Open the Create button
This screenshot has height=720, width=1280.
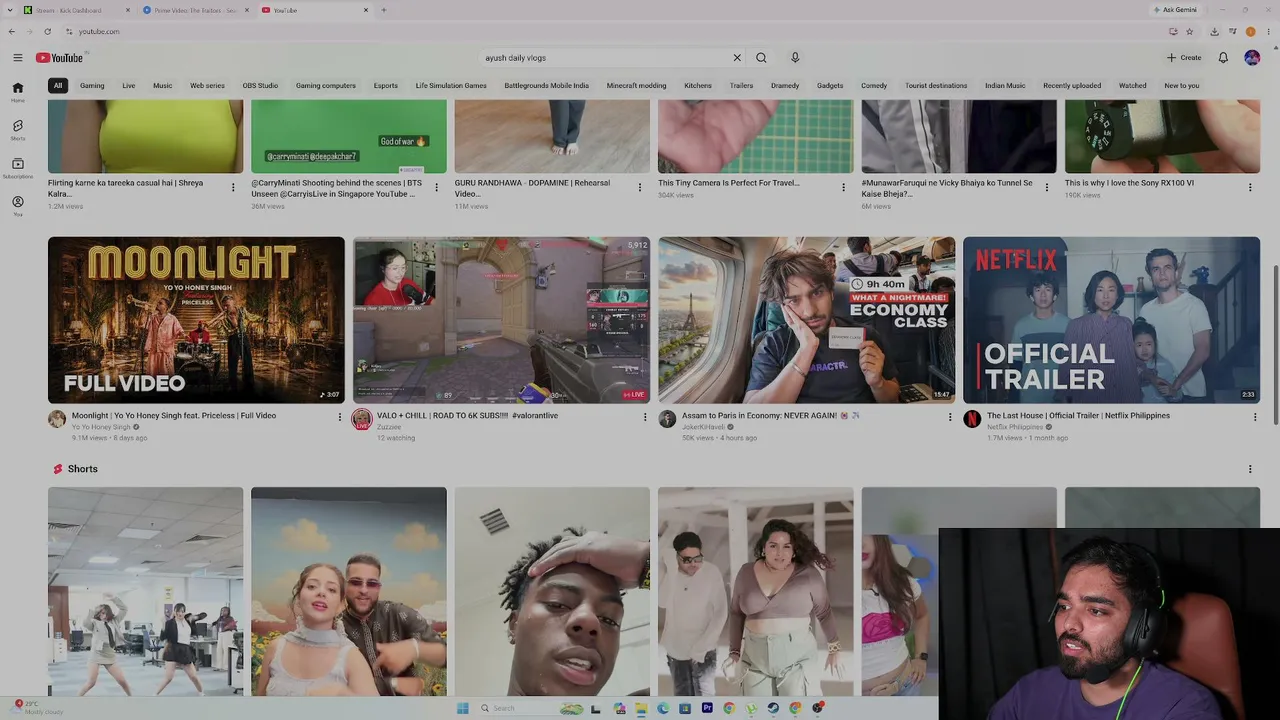click(1184, 58)
